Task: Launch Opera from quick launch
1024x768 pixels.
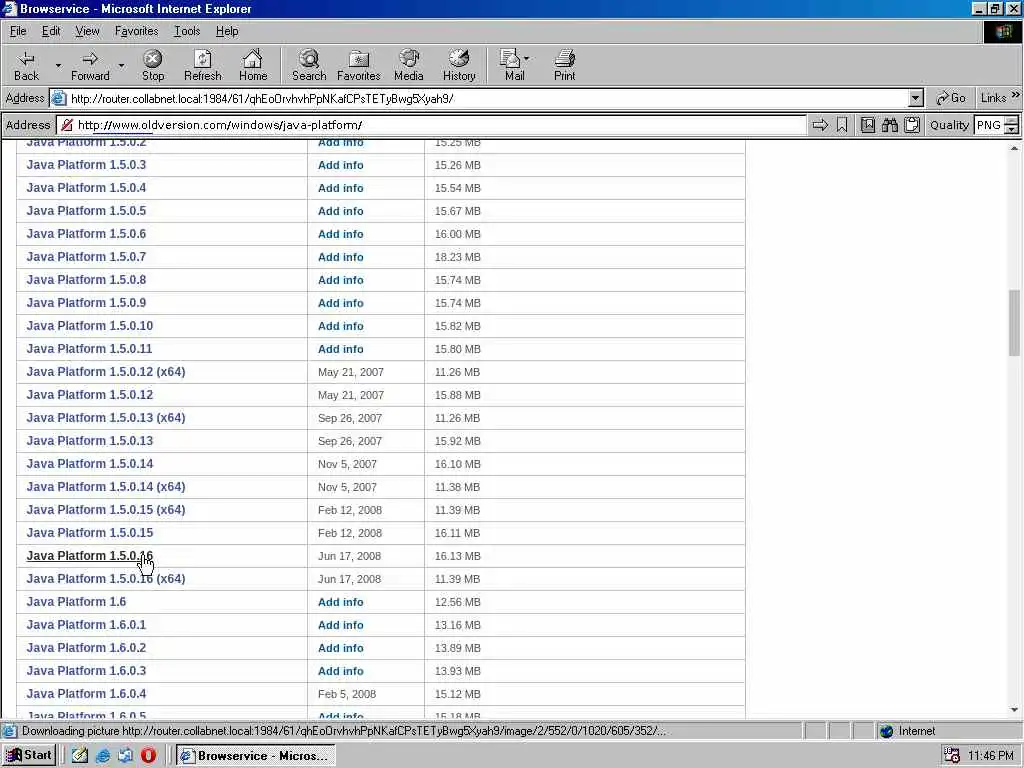Action: coord(149,756)
